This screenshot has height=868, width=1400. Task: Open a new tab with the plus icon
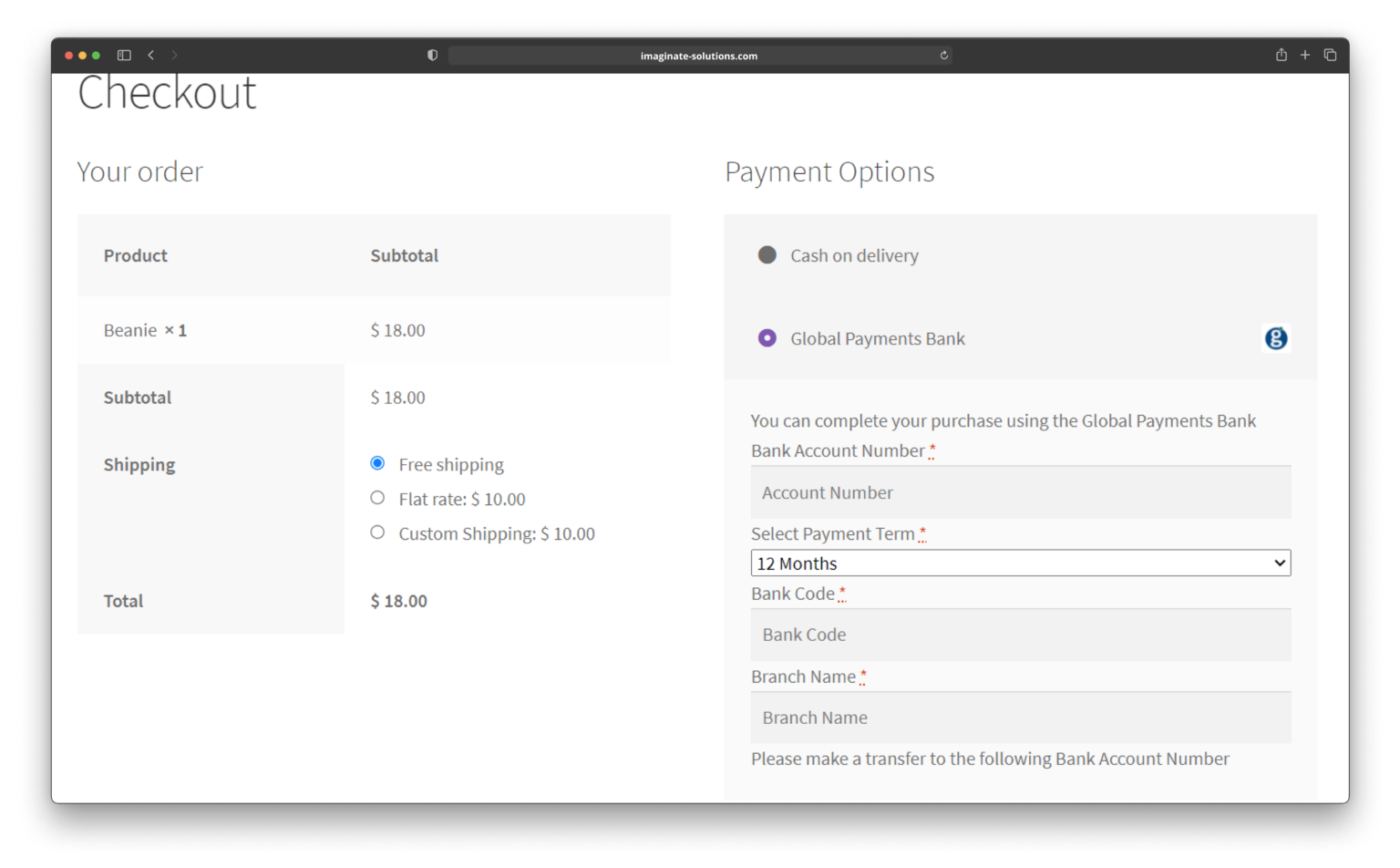[x=1305, y=55]
